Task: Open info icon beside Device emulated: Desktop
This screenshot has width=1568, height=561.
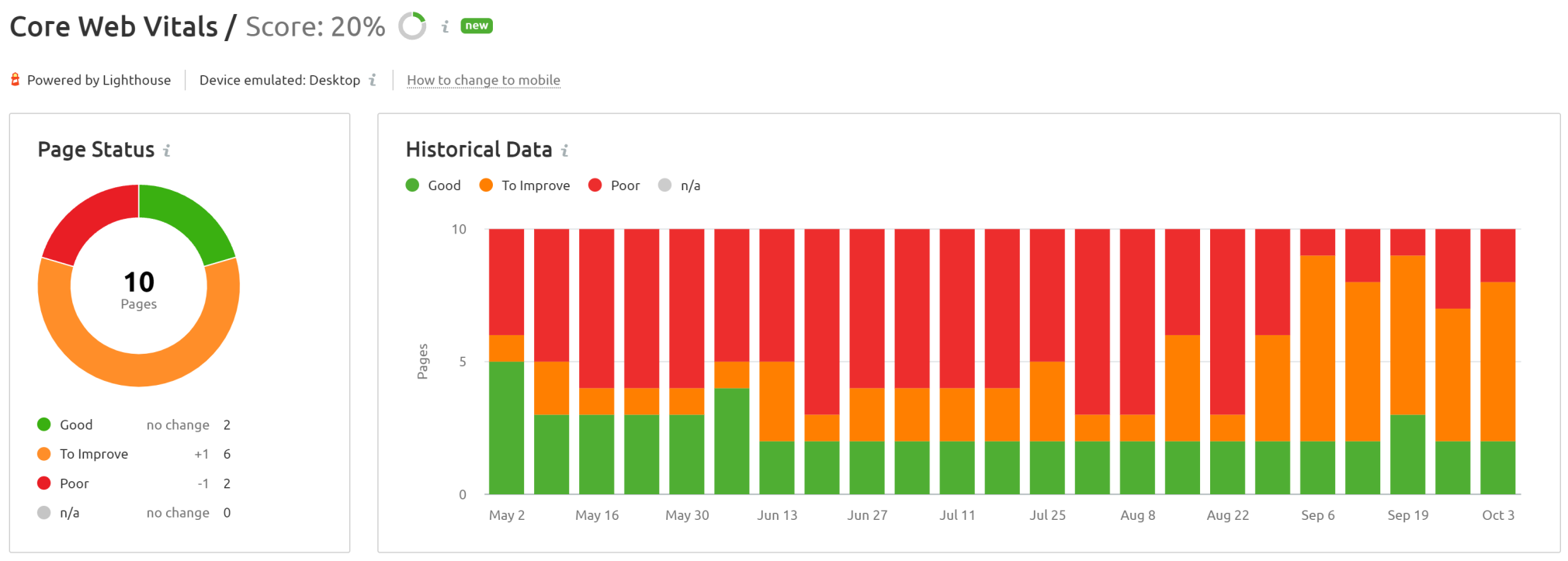Action: [373, 80]
